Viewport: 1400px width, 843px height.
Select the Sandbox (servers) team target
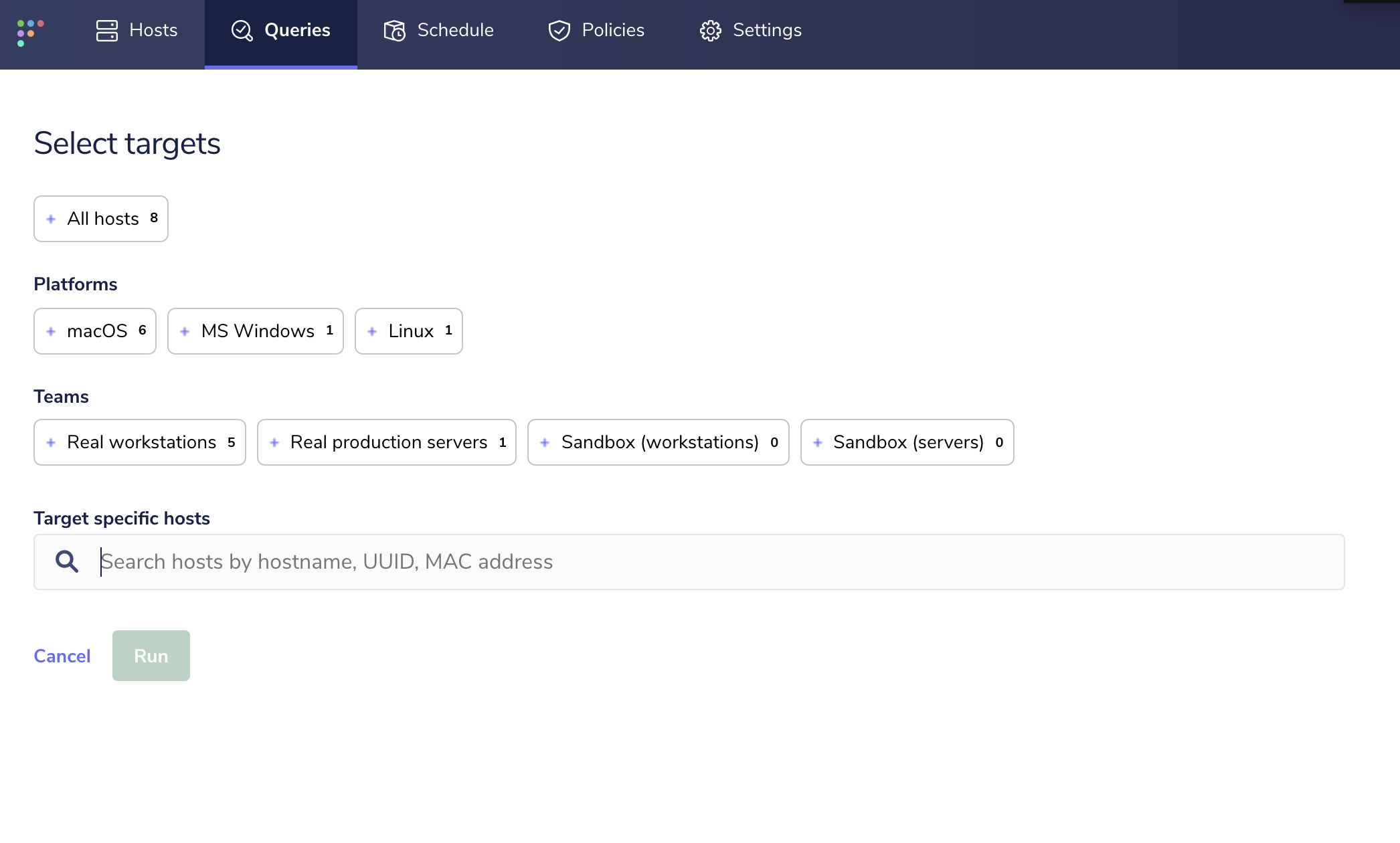907,442
